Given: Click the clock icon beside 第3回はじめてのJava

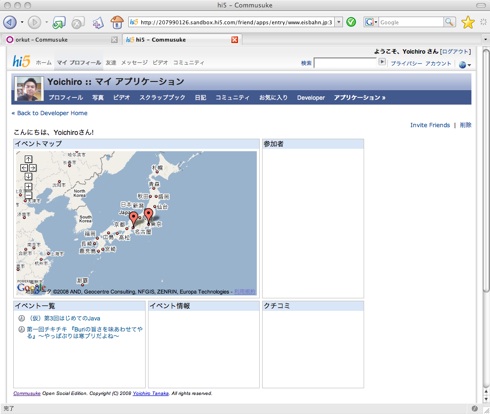Looking at the screenshot, I should [x=21, y=318].
